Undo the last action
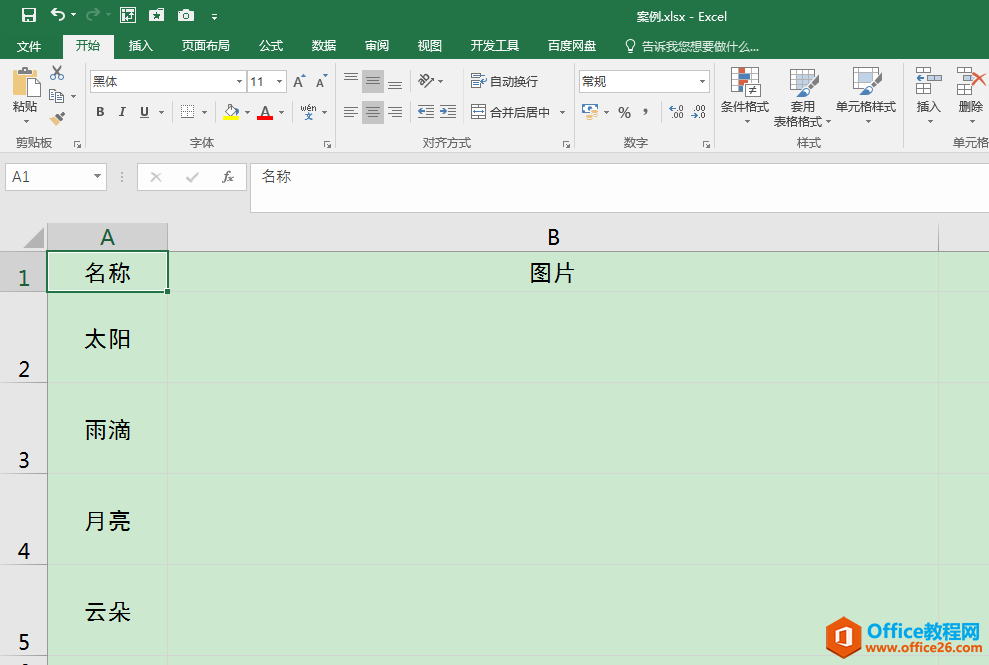 (x=57, y=15)
